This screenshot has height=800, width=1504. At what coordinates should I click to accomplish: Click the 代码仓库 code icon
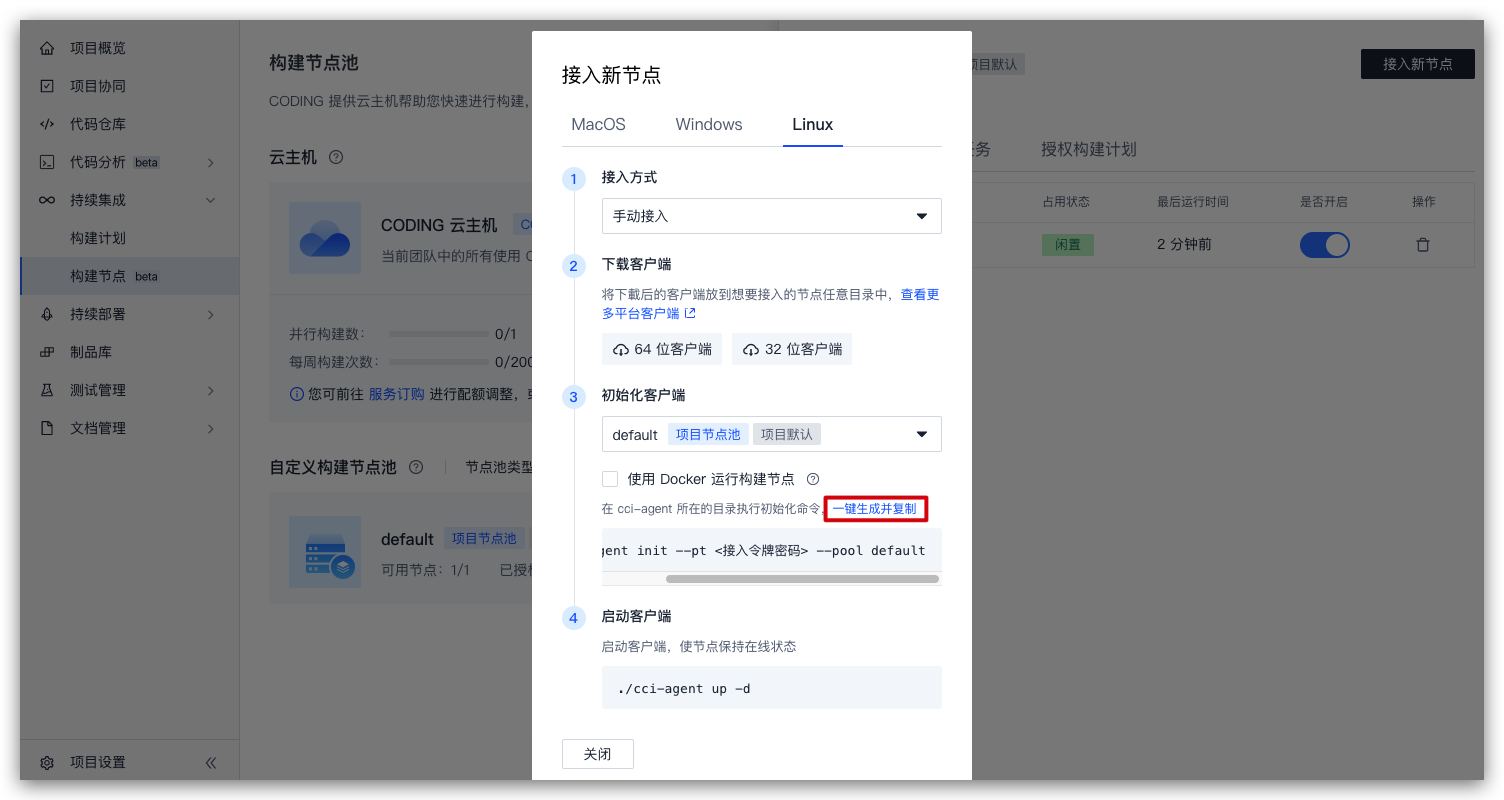(x=47, y=124)
